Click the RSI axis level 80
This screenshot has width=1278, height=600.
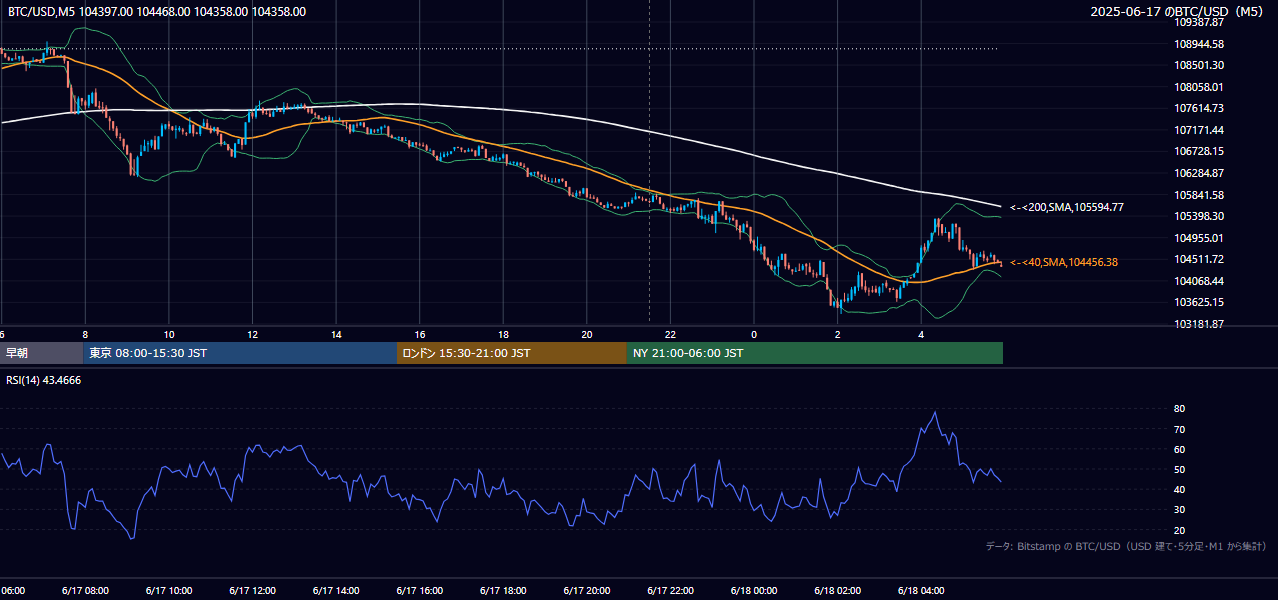1180,409
